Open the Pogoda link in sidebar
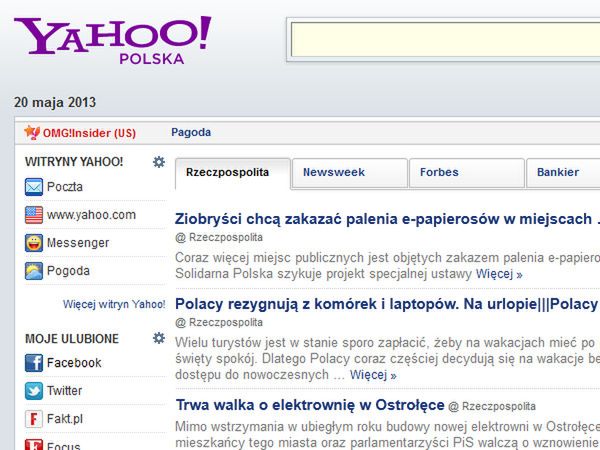Image resolution: width=600 pixels, height=450 pixels. click(68, 271)
